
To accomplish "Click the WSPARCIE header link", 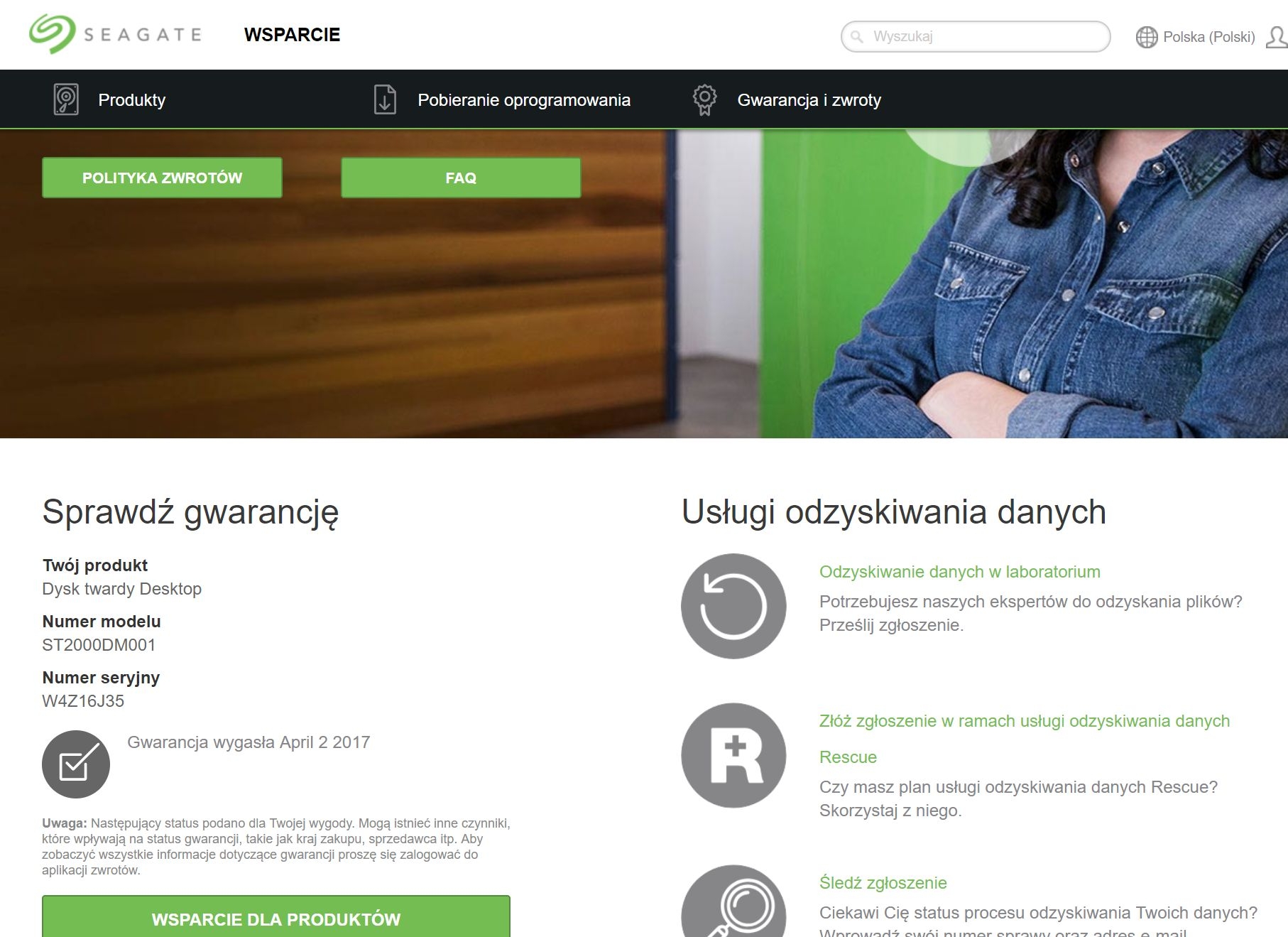I will [292, 35].
